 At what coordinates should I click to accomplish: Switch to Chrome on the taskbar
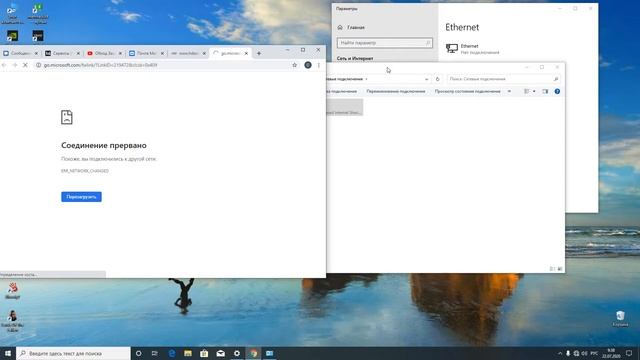(253, 353)
